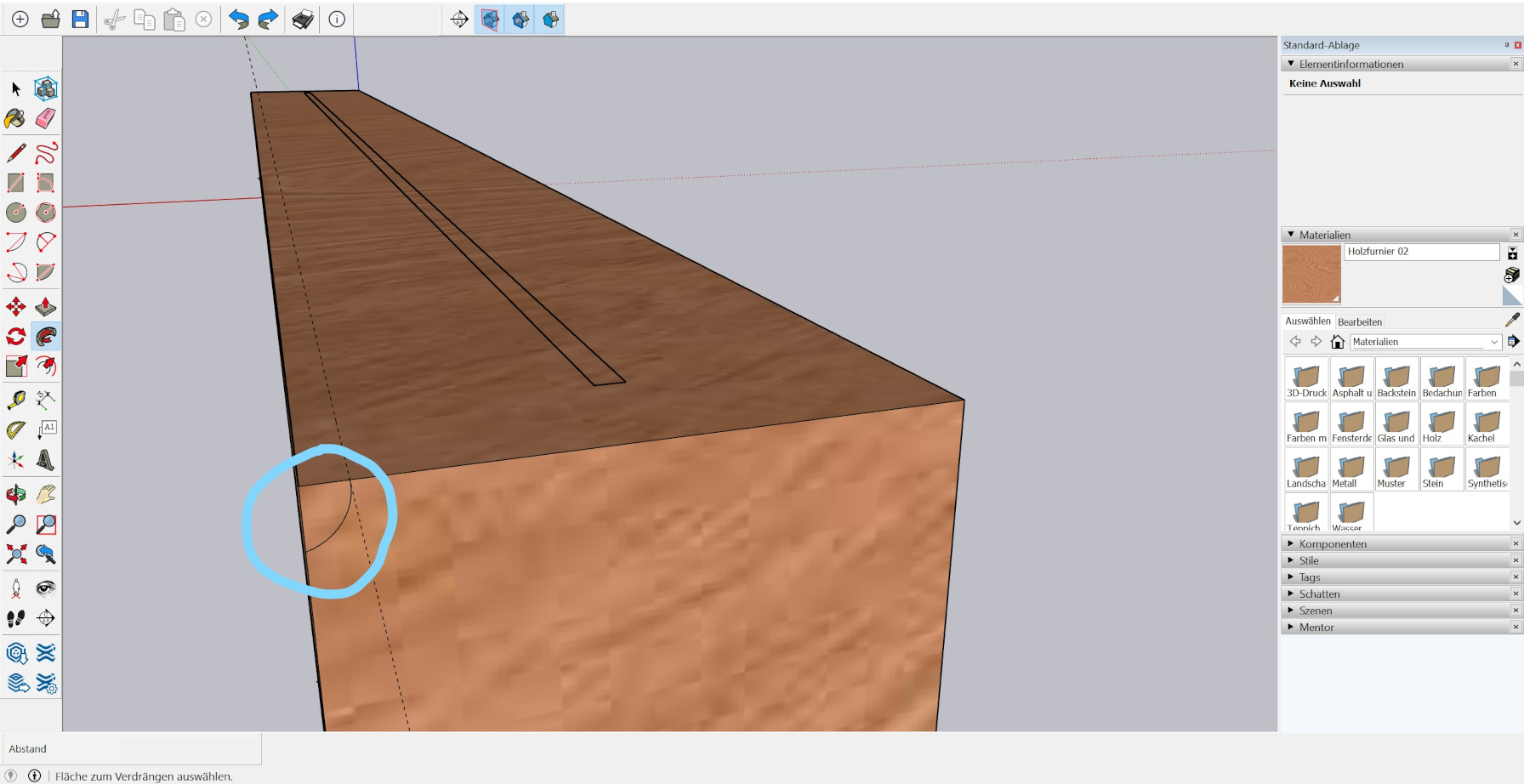The height and width of the screenshot is (784, 1524).
Task: Select the Eraser tool
Action: pos(46,118)
